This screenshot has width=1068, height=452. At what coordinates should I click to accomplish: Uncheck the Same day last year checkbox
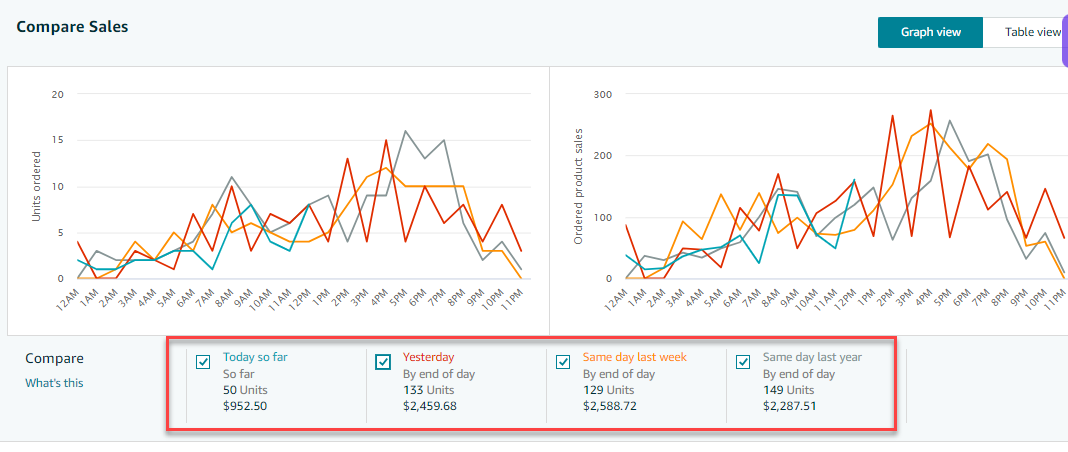point(743,362)
